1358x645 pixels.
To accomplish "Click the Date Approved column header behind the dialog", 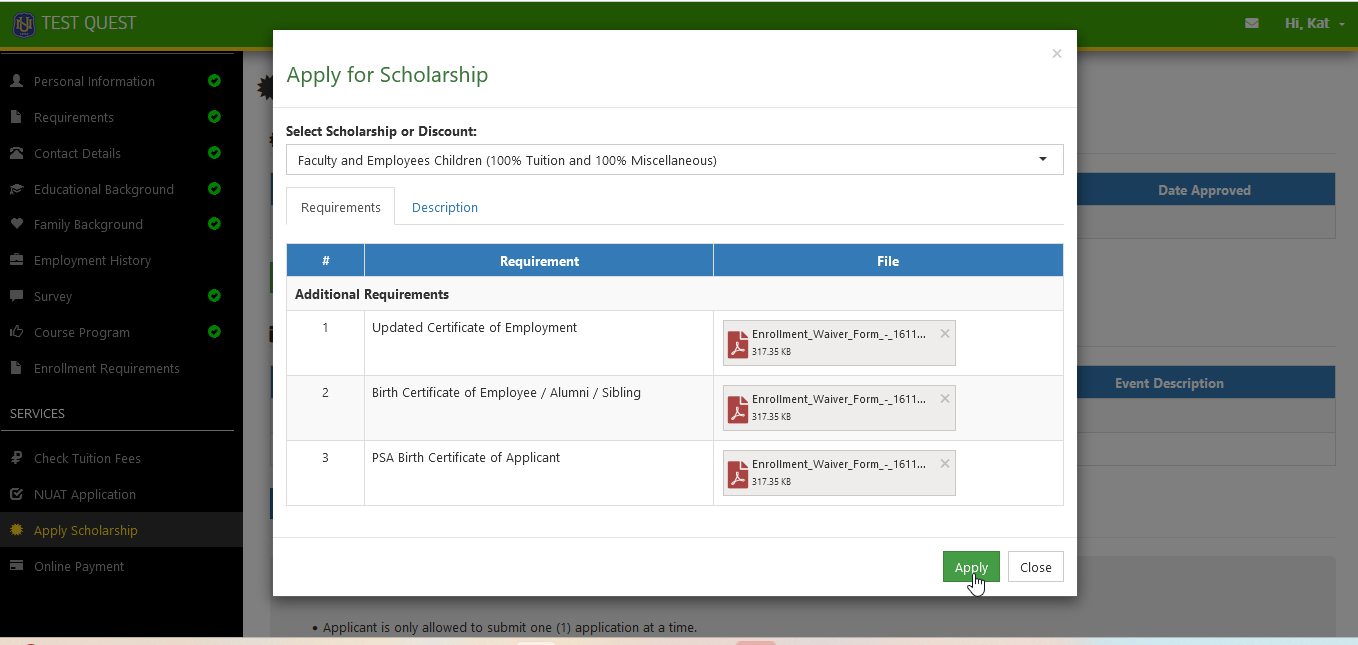I will click(x=1204, y=190).
